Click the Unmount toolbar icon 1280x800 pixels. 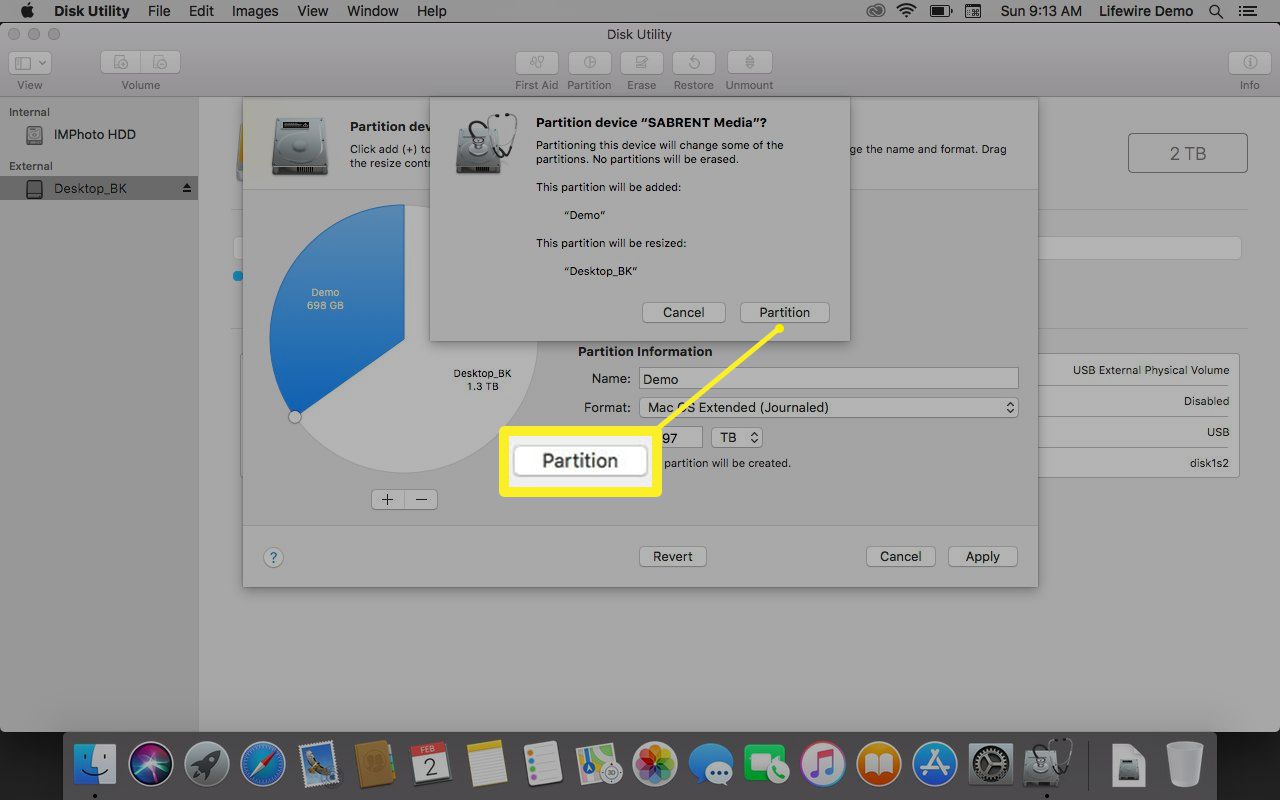(749, 62)
